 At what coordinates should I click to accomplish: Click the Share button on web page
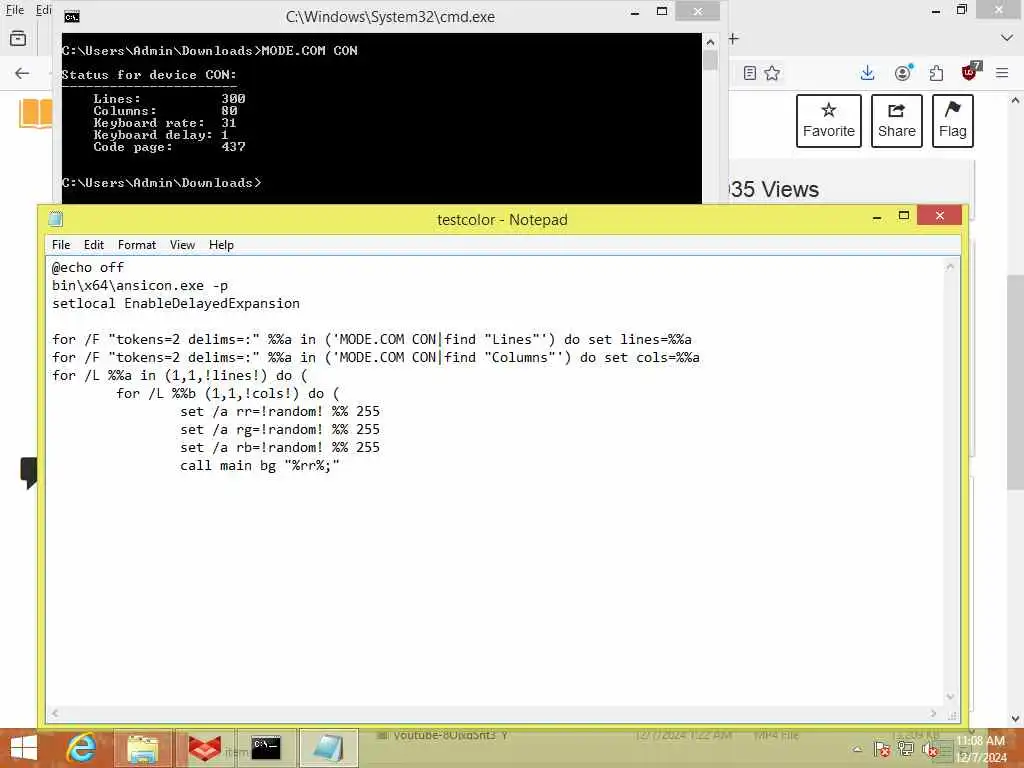[x=897, y=121]
